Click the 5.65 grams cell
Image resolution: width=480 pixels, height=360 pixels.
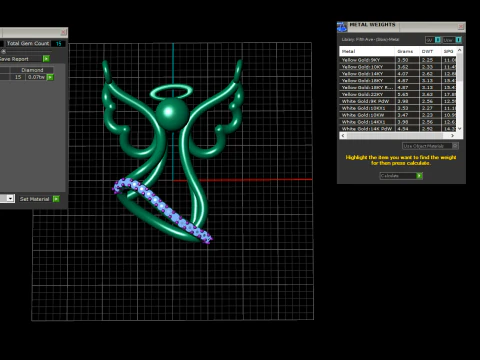click(x=407, y=94)
